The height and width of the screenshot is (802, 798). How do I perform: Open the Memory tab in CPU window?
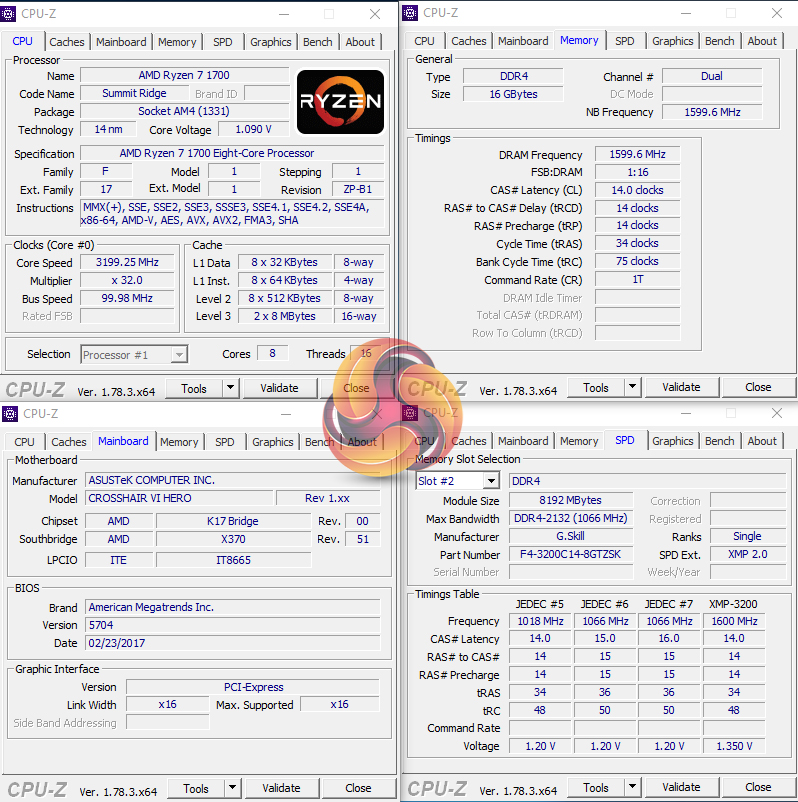tap(177, 42)
